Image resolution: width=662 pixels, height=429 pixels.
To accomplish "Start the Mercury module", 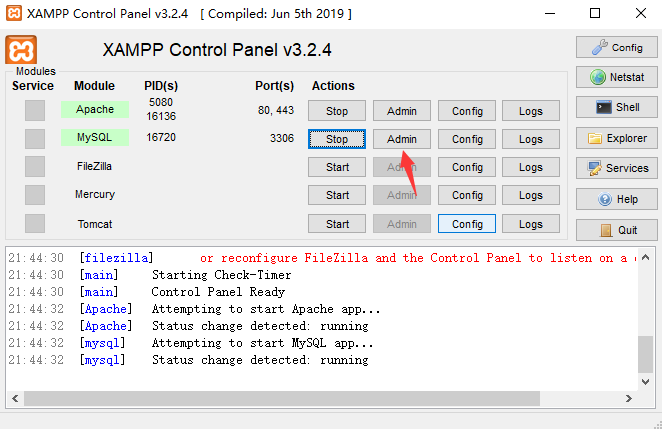I will pyautogui.click(x=337, y=195).
